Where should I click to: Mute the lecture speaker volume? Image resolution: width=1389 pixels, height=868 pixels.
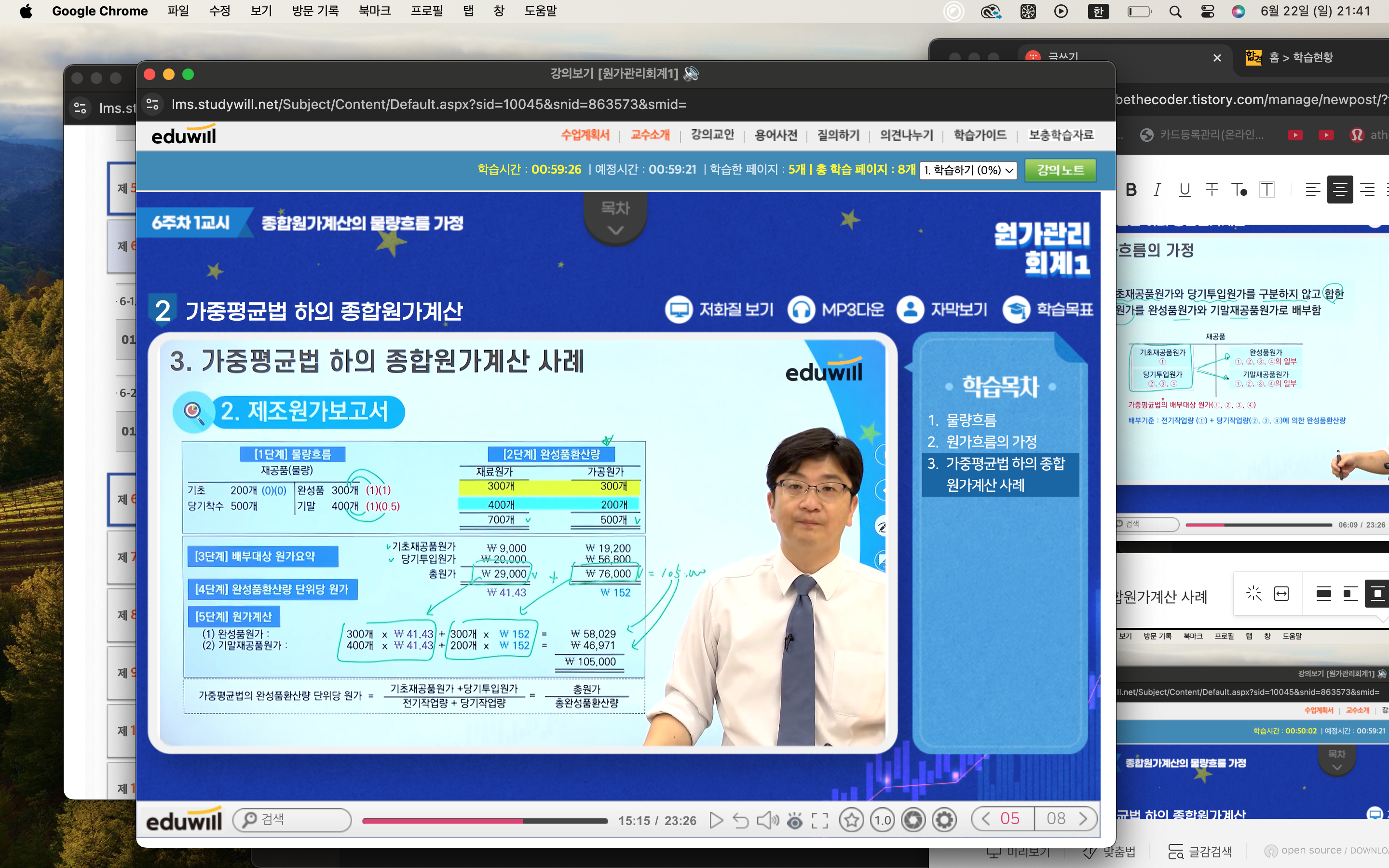[767, 820]
